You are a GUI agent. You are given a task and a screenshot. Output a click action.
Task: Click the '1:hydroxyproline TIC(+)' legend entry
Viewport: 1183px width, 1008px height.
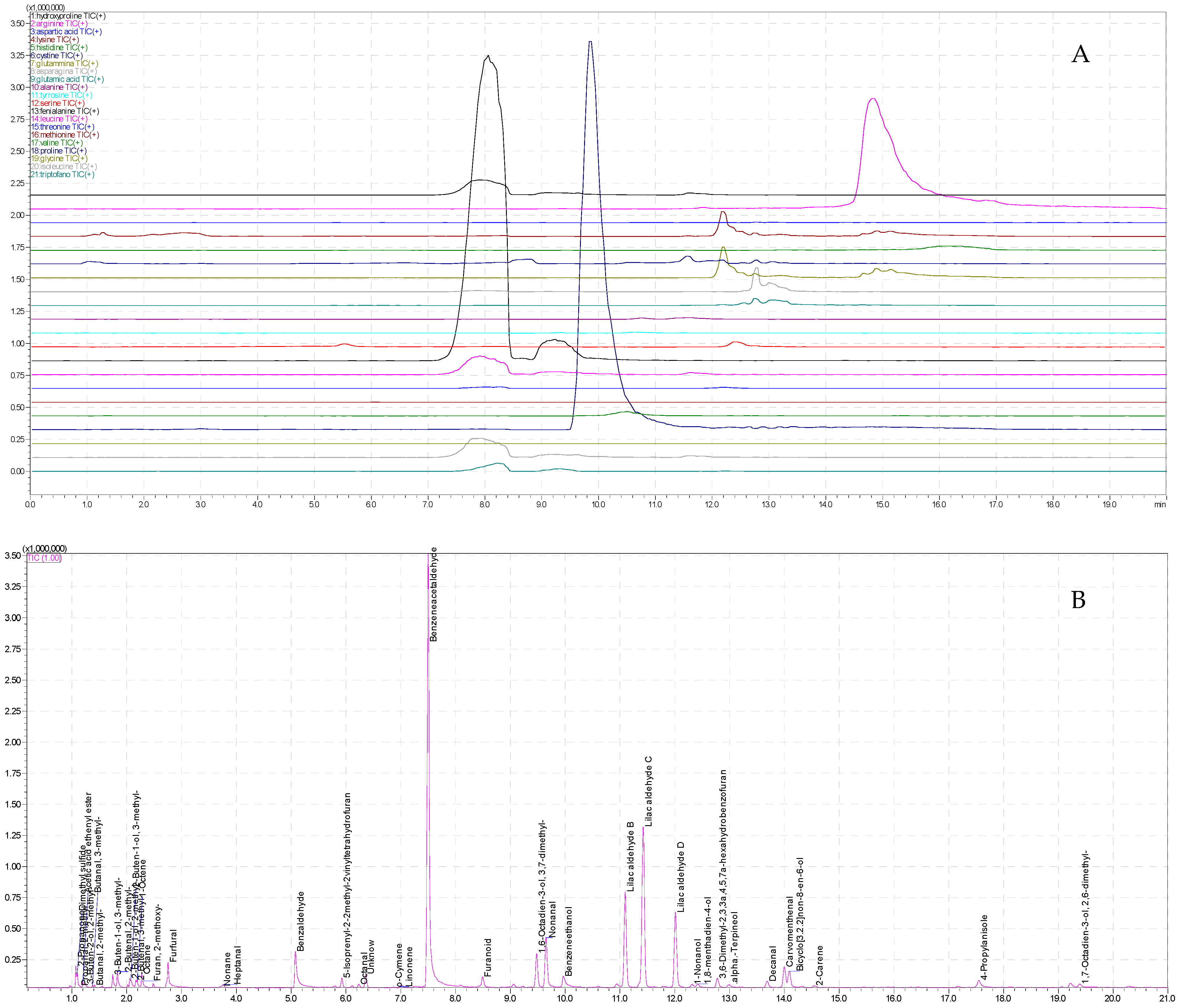[x=68, y=16]
